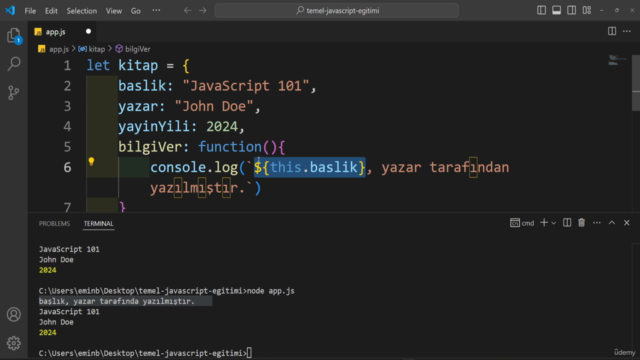The width and height of the screenshot is (640, 360).
Task: Click the node app.js terminal command
Action: pyautogui.click(x=271, y=291)
